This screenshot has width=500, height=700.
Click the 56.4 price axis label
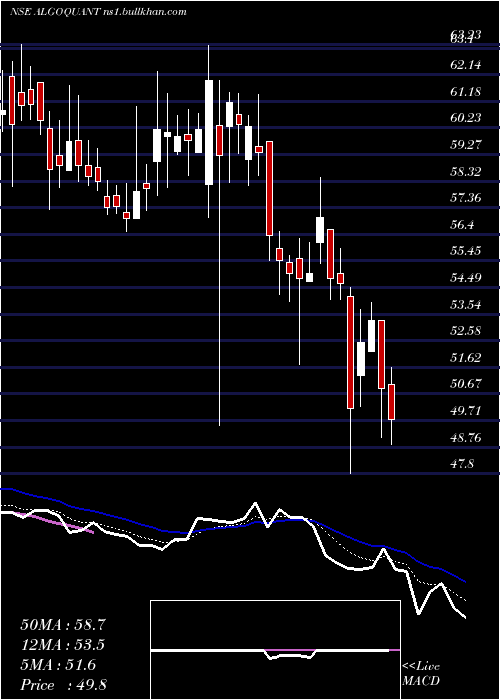pyautogui.click(x=462, y=225)
